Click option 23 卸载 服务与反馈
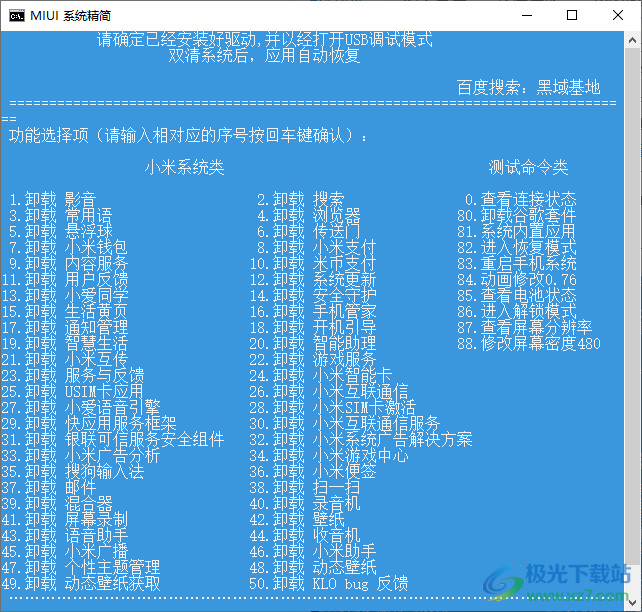 click(73, 375)
